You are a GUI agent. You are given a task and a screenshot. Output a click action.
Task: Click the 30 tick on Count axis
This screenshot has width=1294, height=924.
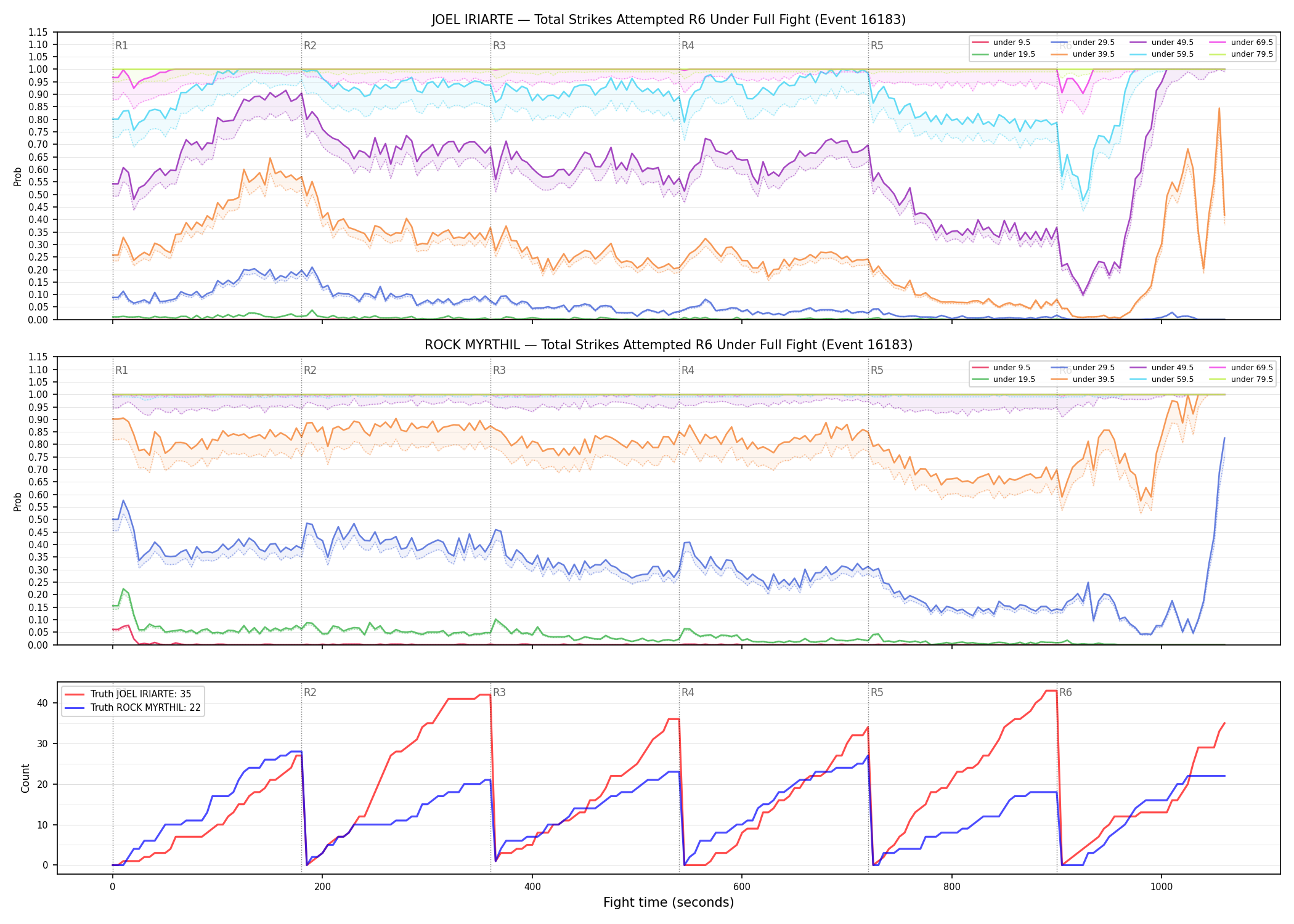43,744
